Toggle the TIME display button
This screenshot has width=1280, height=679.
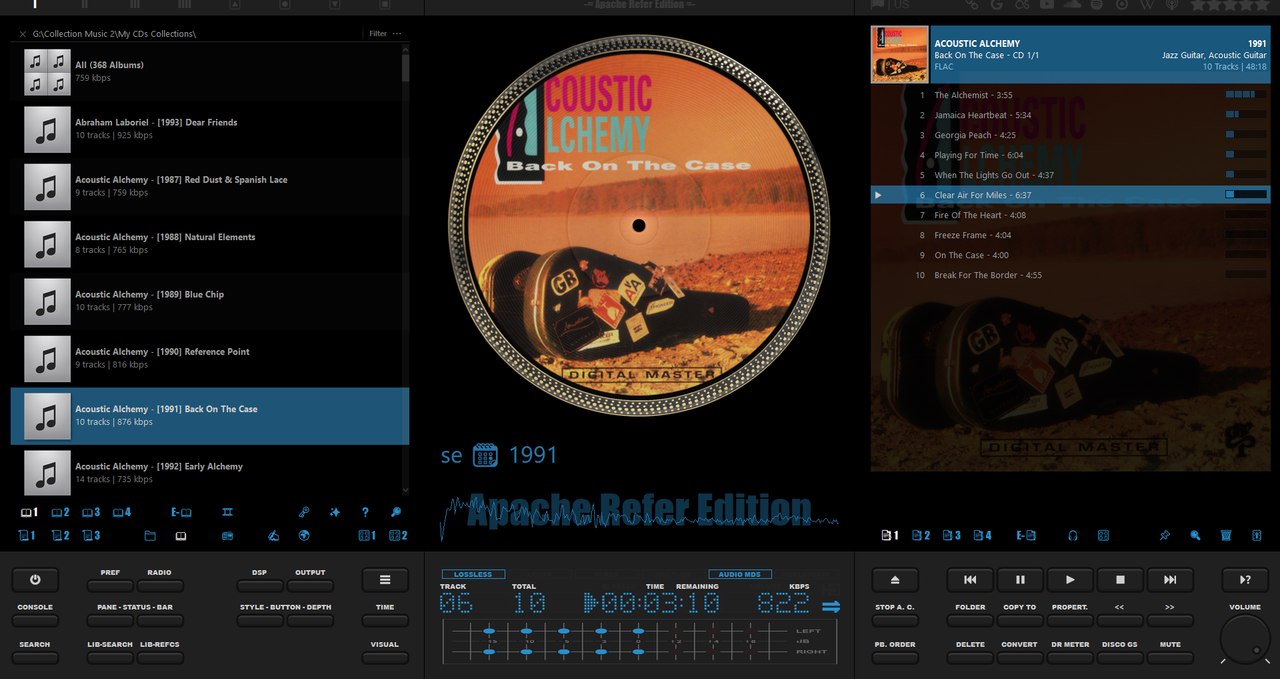point(385,620)
